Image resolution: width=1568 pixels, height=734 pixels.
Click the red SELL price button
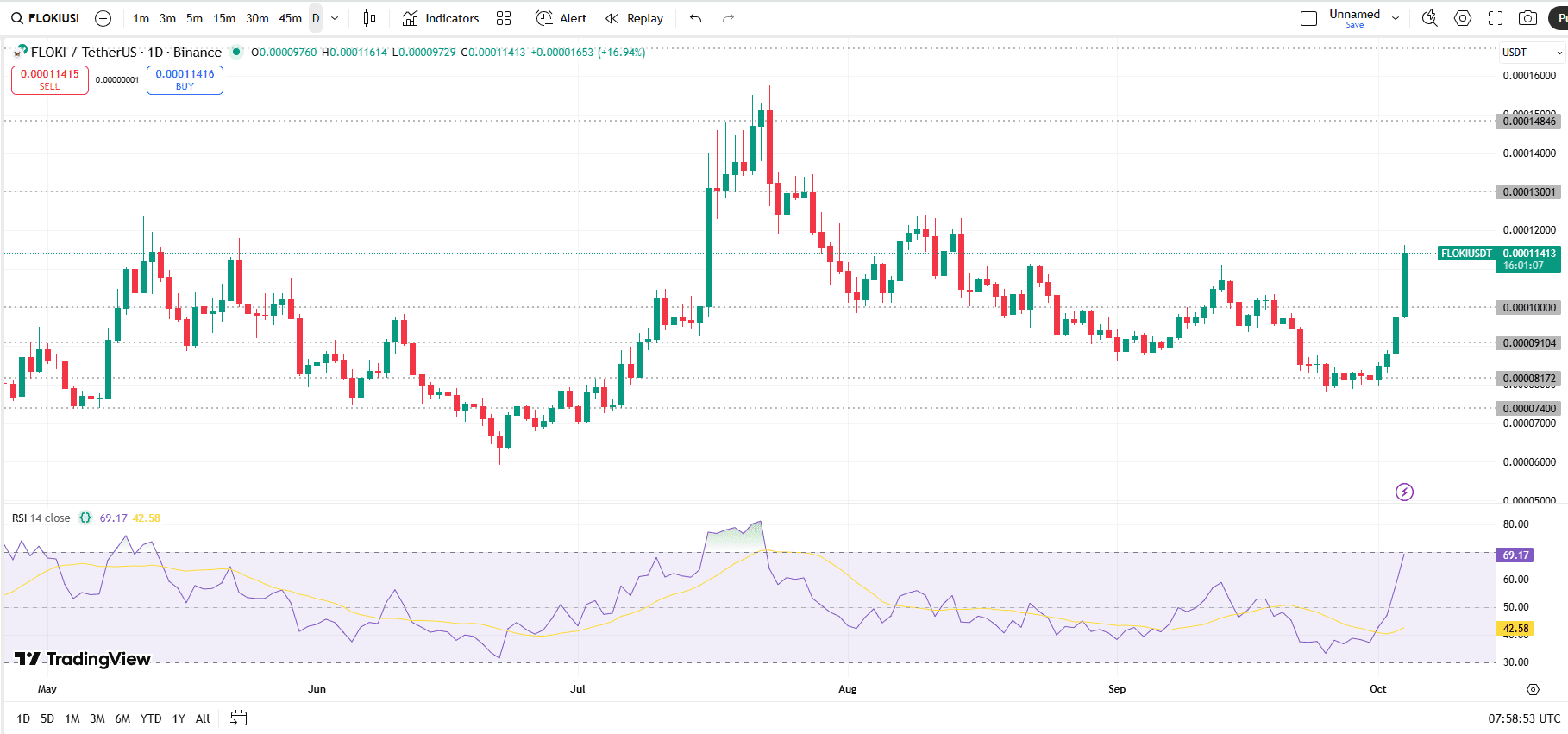coord(50,79)
